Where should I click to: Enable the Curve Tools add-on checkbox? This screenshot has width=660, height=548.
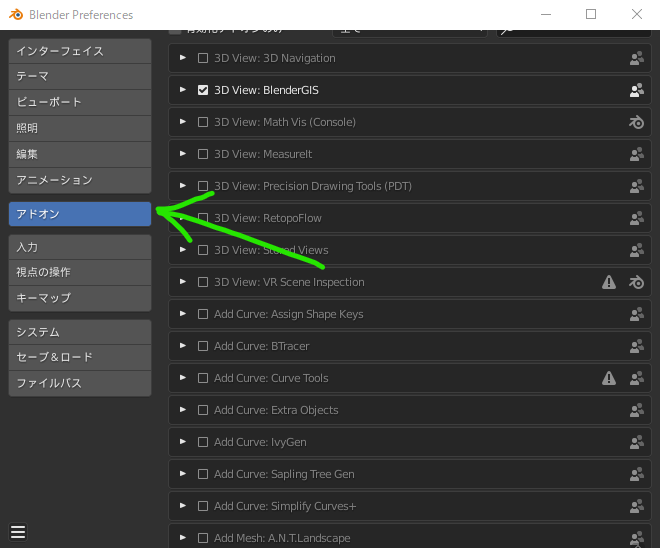point(203,378)
